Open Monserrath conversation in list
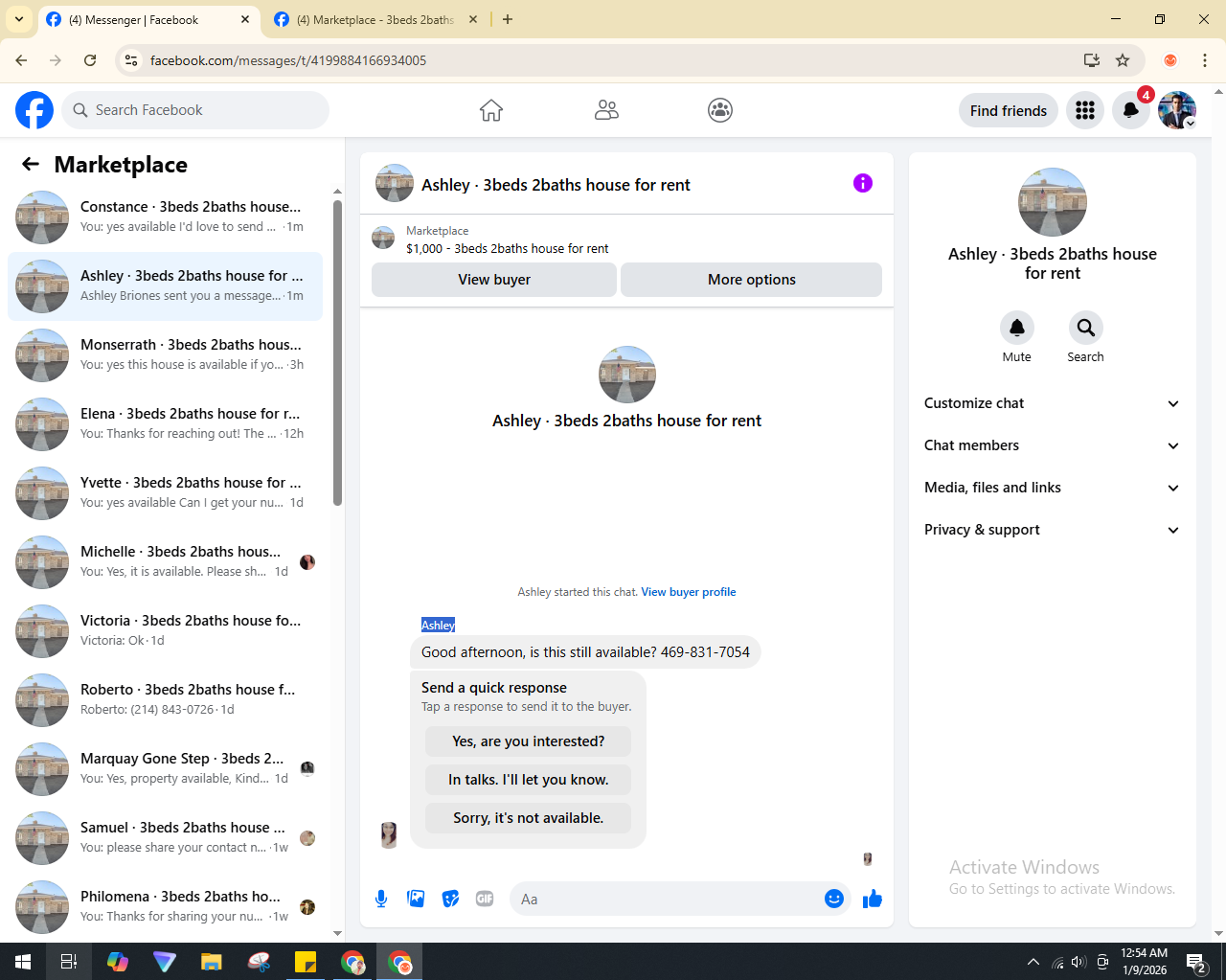1226x980 pixels. (165, 355)
